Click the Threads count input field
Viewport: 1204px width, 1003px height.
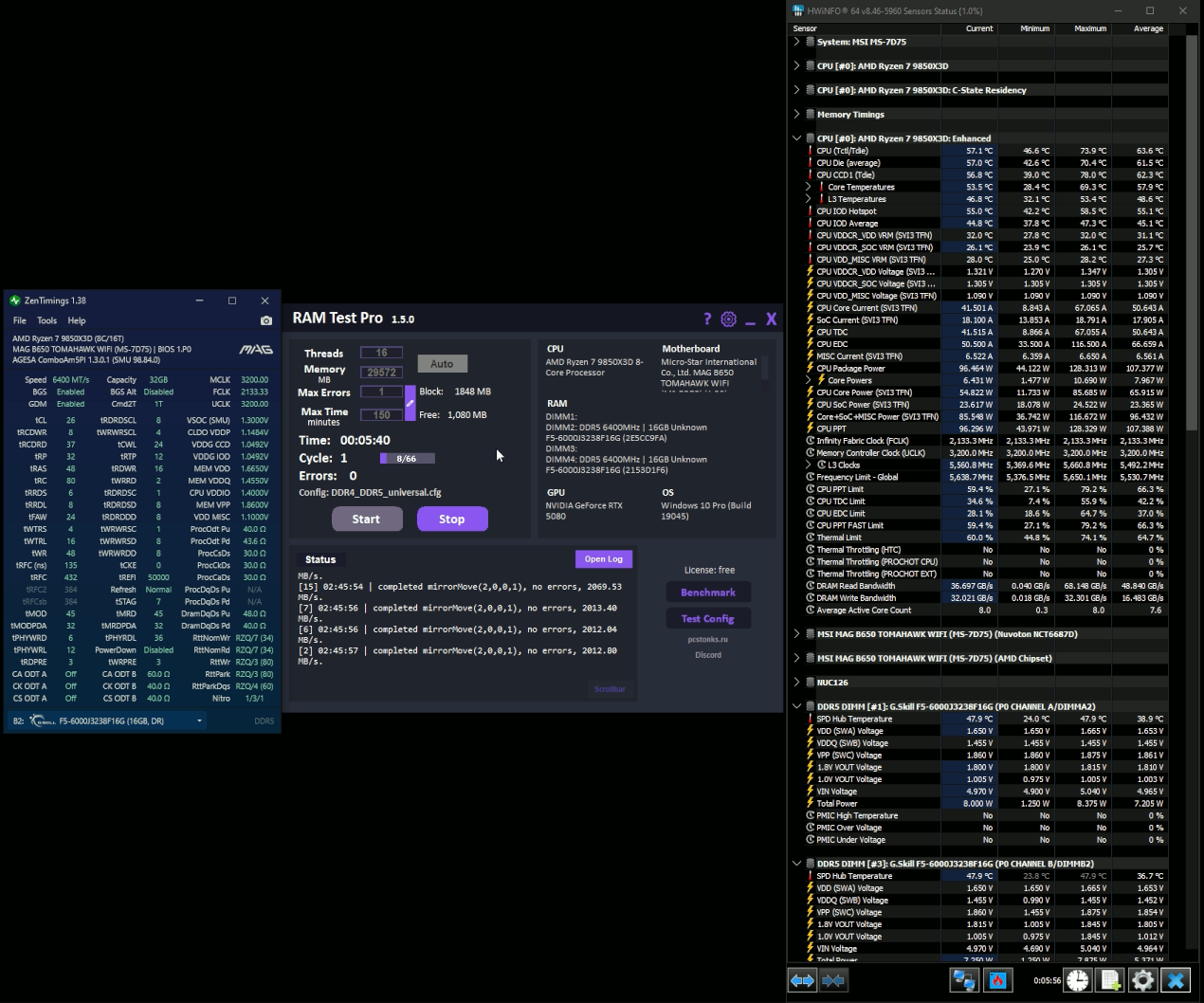pos(381,353)
